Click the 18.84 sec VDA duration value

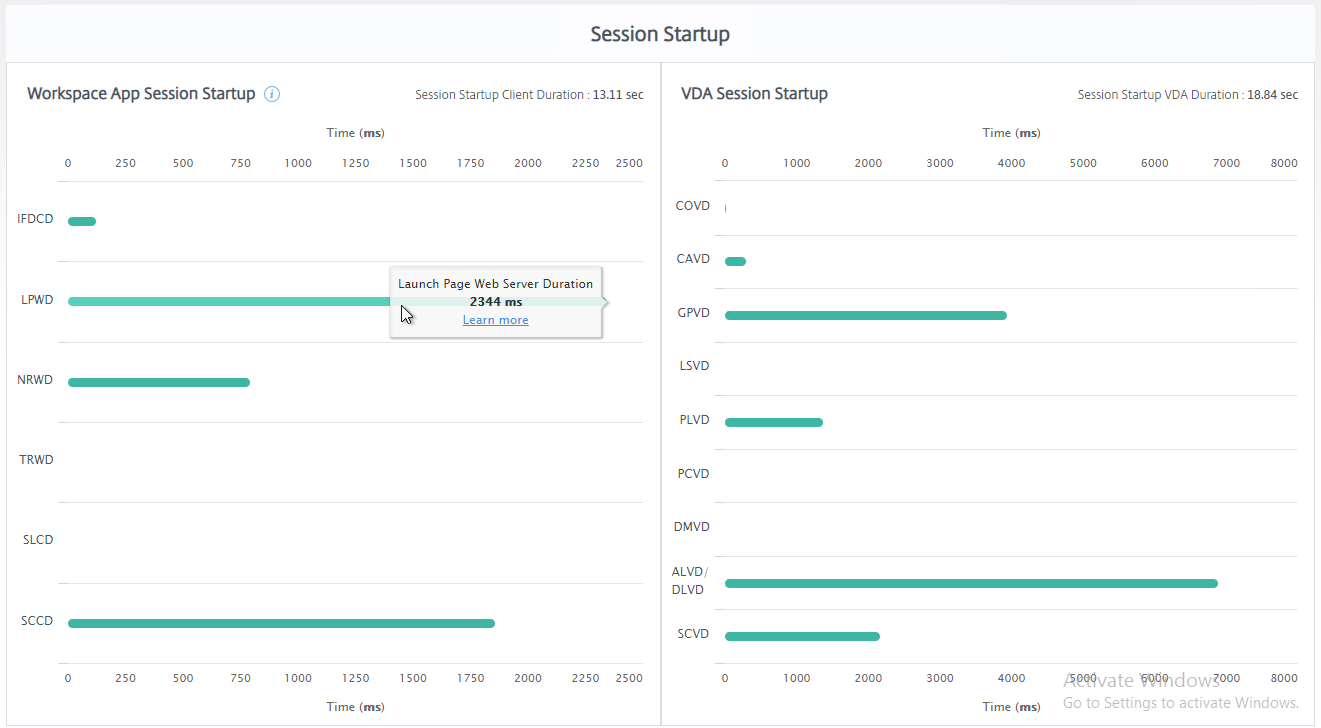point(1272,95)
